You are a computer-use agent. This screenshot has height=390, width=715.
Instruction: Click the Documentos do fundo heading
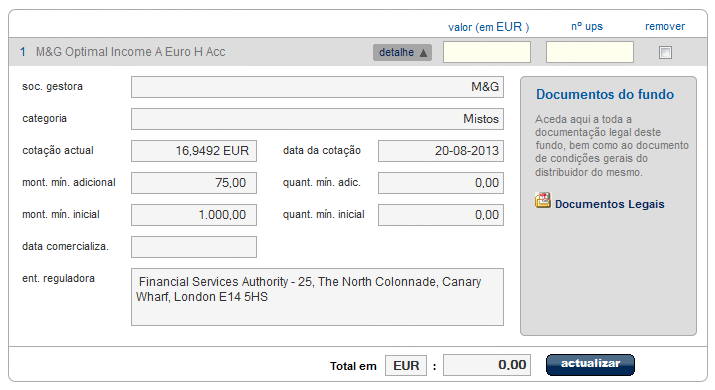coord(605,94)
